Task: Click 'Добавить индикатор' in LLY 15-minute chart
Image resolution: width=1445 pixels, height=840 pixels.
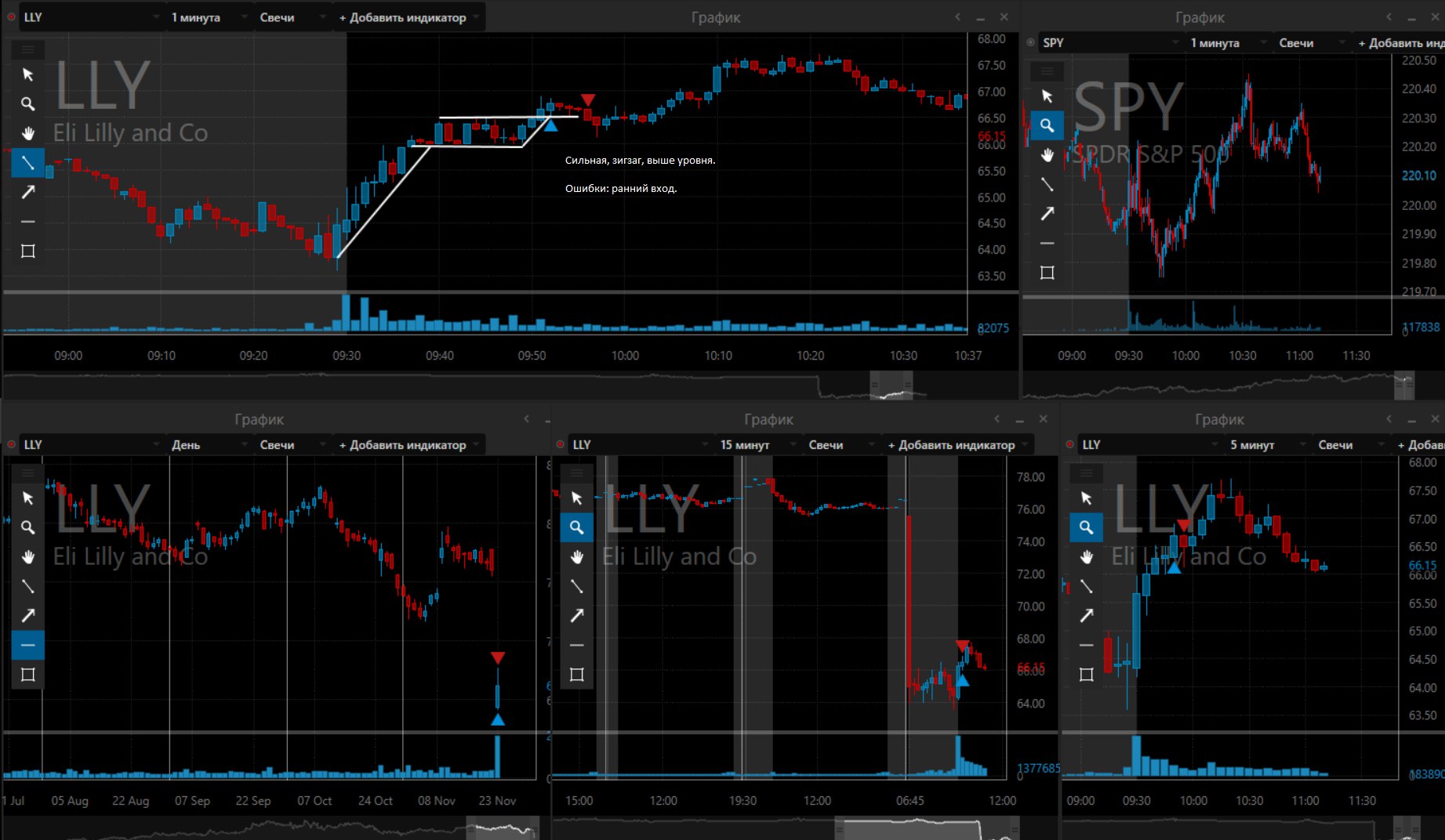Action: [x=957, y=444]
